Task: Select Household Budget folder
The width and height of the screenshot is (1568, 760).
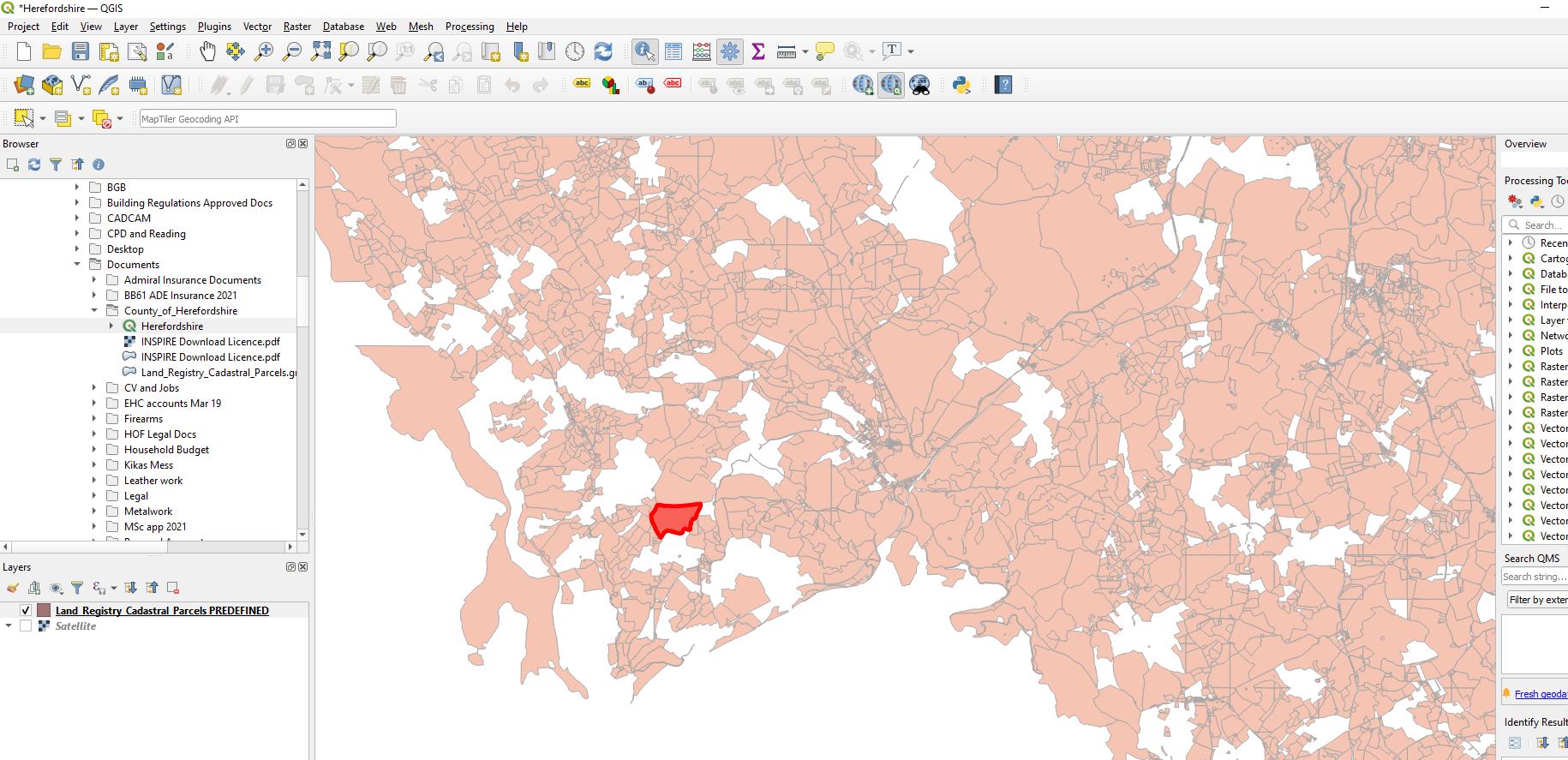Action: pyautogui.click(x=166, y=450)
